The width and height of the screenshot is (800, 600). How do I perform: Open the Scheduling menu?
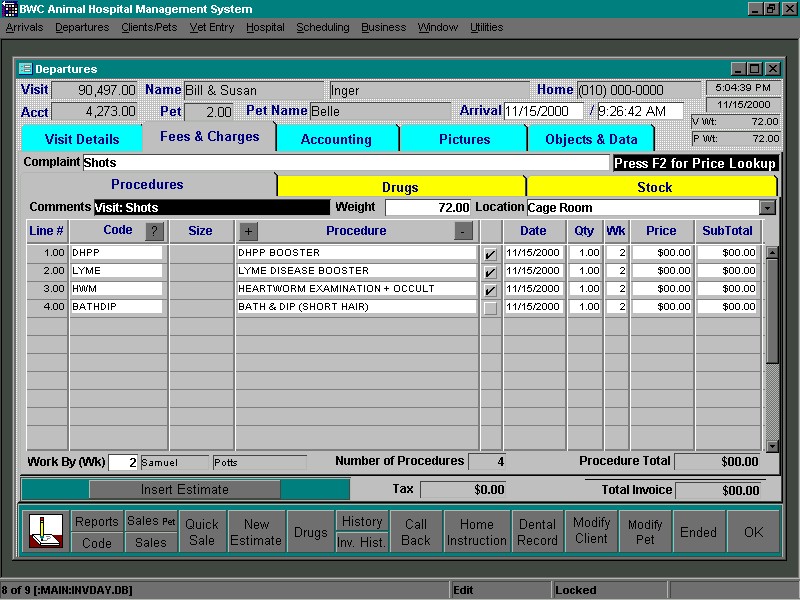pos(323,27)
